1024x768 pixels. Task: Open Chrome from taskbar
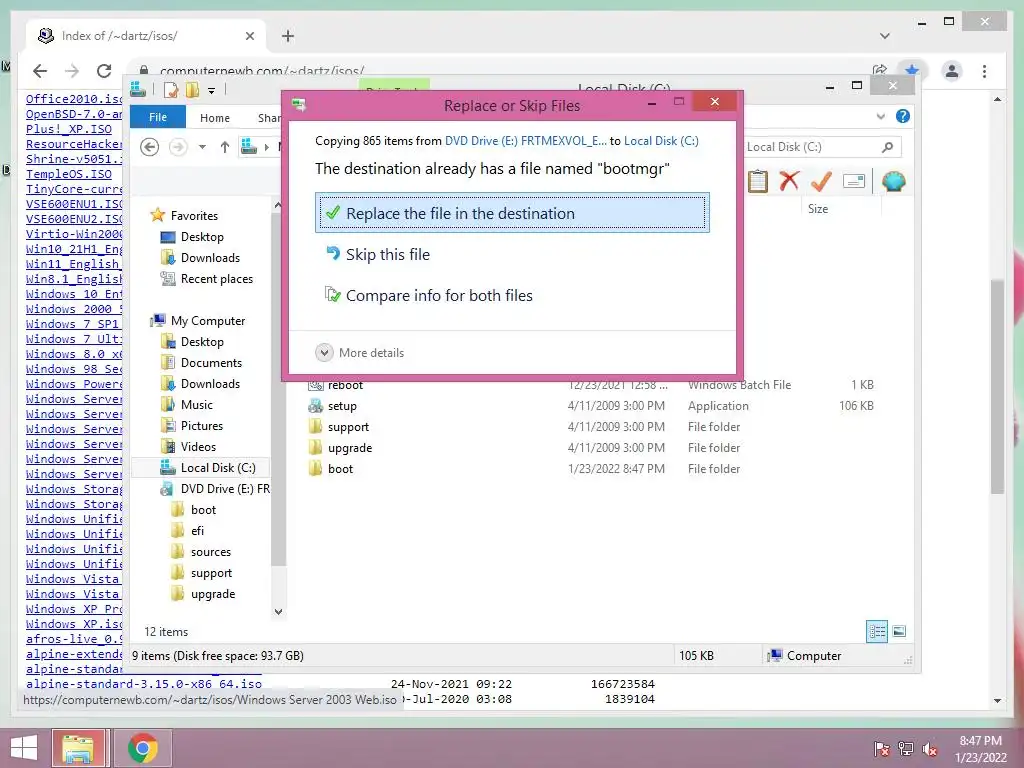click(143, 748)
